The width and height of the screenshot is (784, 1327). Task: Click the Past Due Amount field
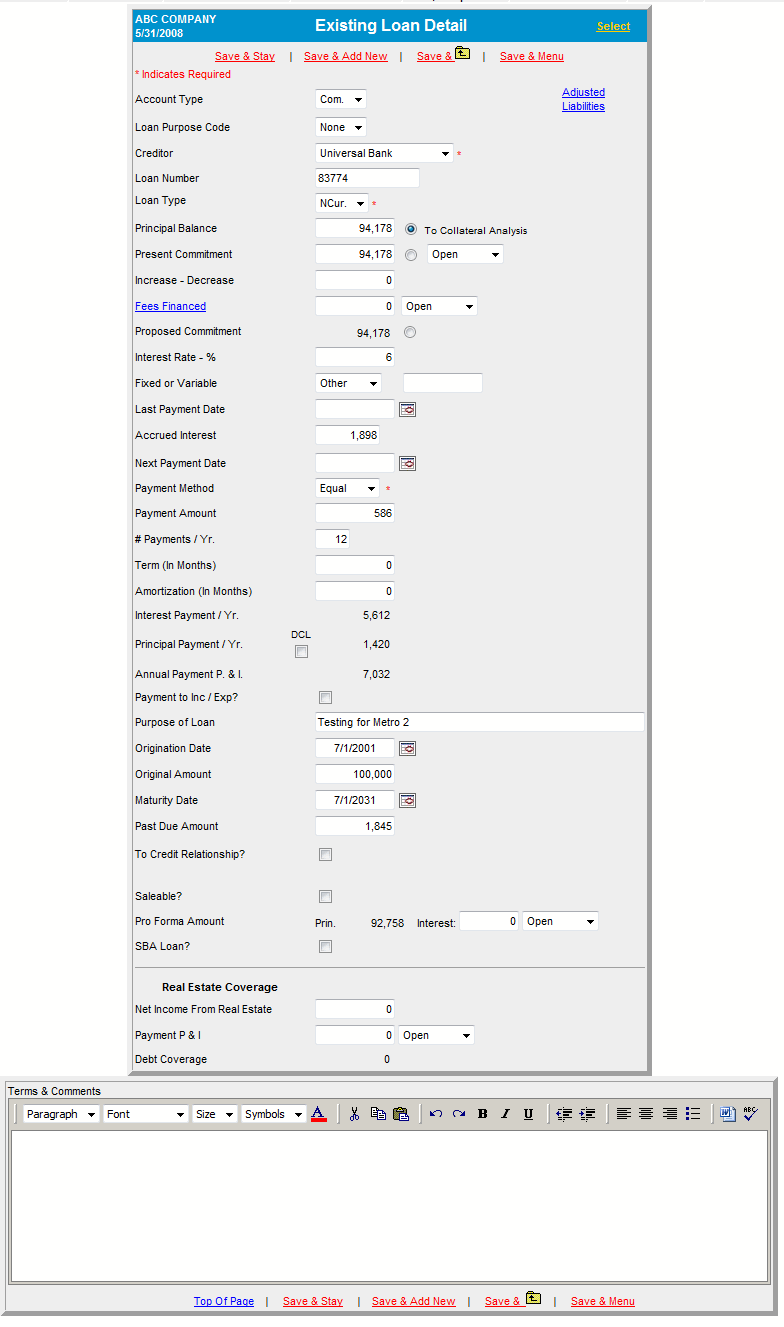click(x=355, y=826)
